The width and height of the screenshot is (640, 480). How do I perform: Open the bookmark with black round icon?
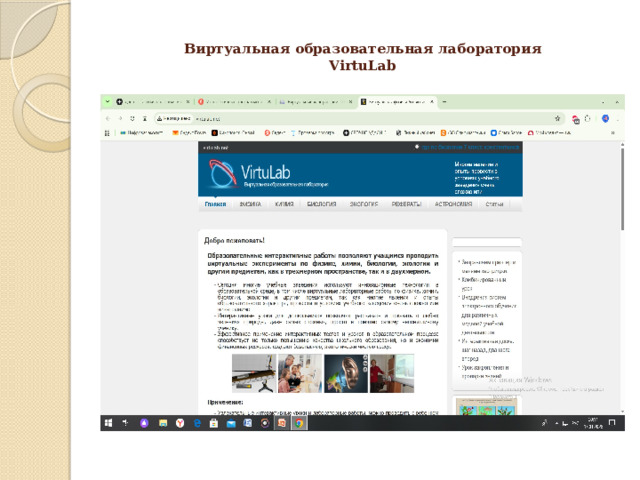364,133
